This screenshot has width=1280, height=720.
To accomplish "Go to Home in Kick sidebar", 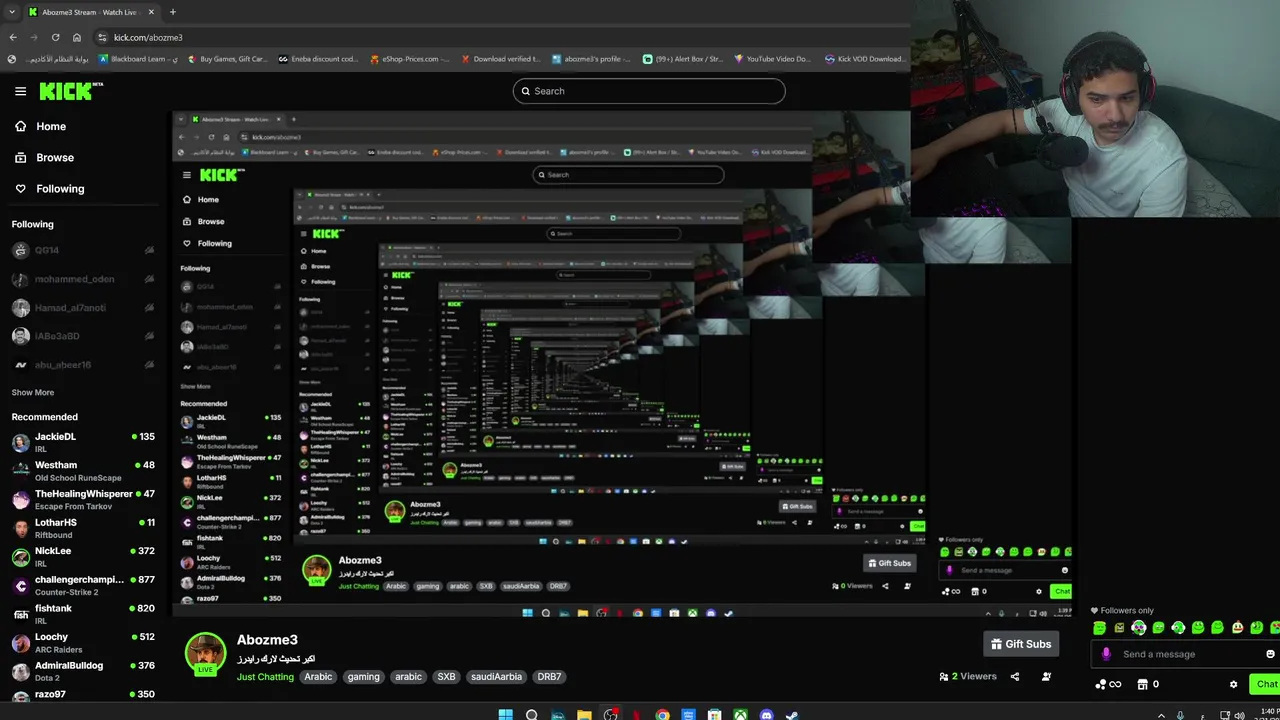I will coord(40,126).
